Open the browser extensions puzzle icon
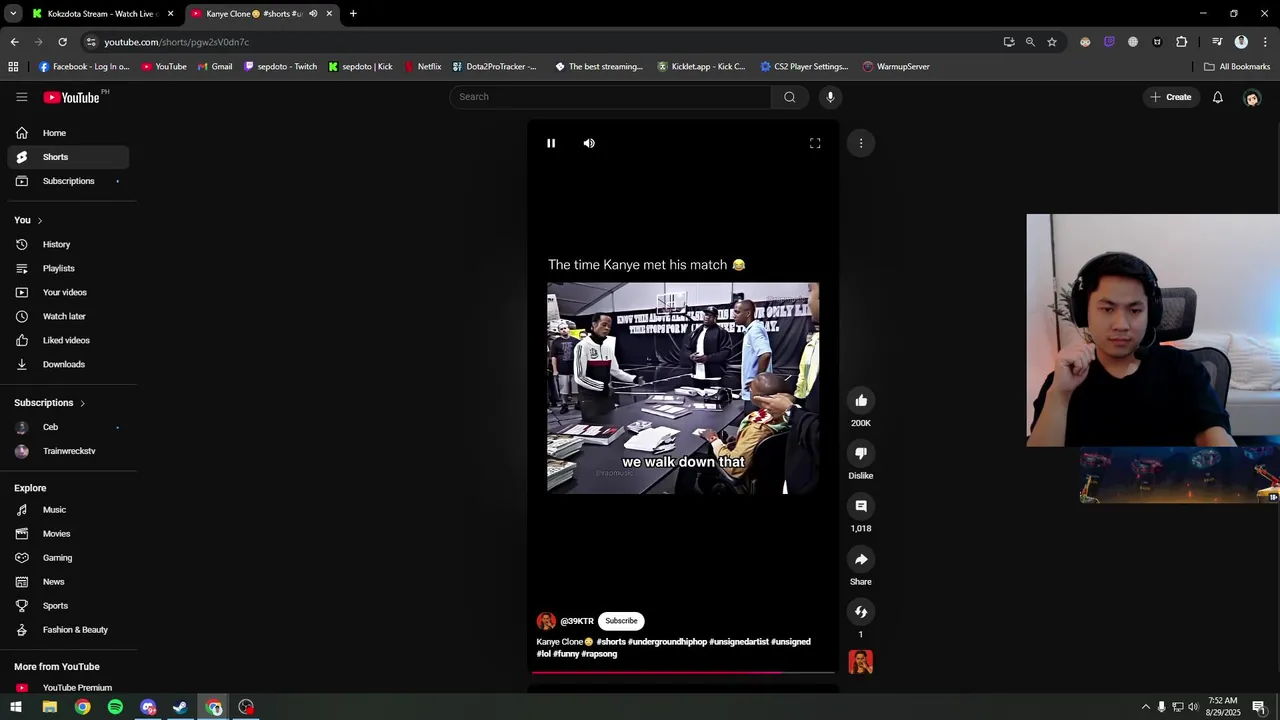1280x720 pixels. (1182, 42)
